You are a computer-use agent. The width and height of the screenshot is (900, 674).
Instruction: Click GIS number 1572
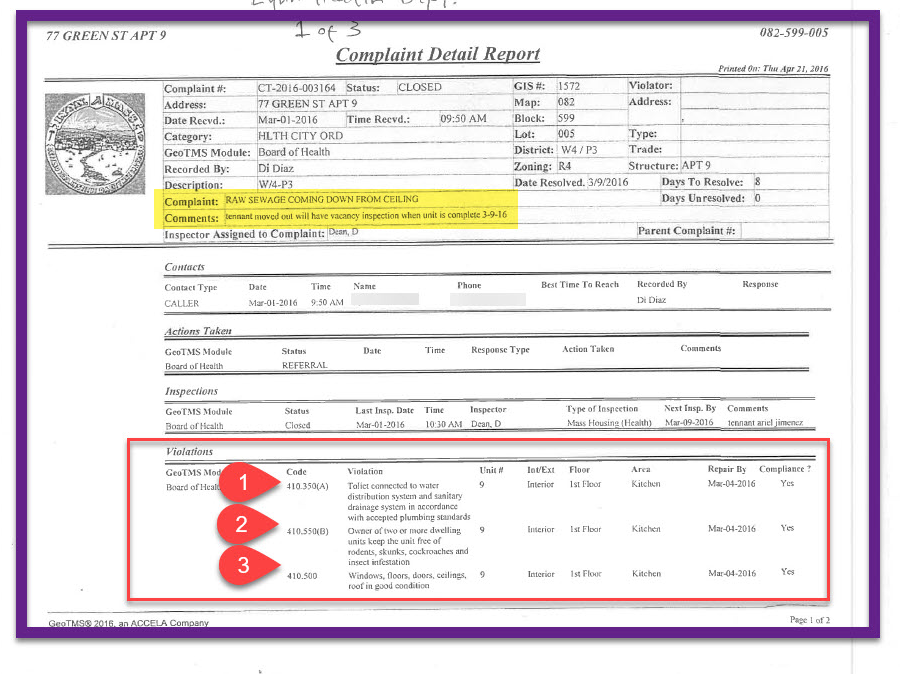(x=569, y=86)
